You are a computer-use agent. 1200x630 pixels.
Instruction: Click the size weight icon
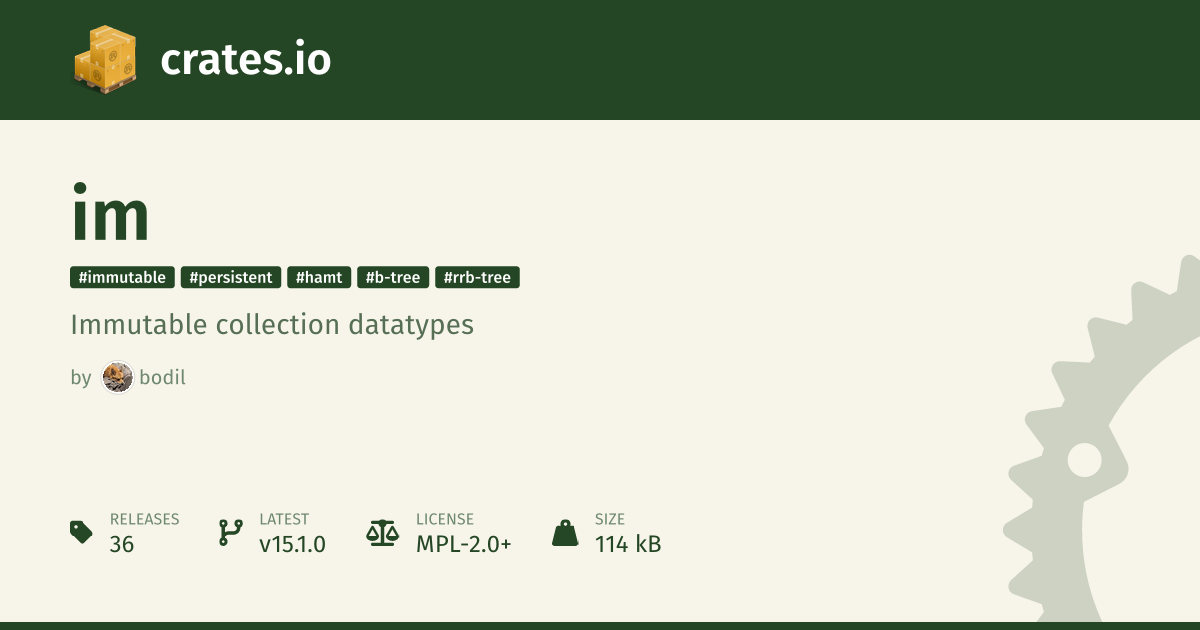pyautogui.click(x=565, y=532)
